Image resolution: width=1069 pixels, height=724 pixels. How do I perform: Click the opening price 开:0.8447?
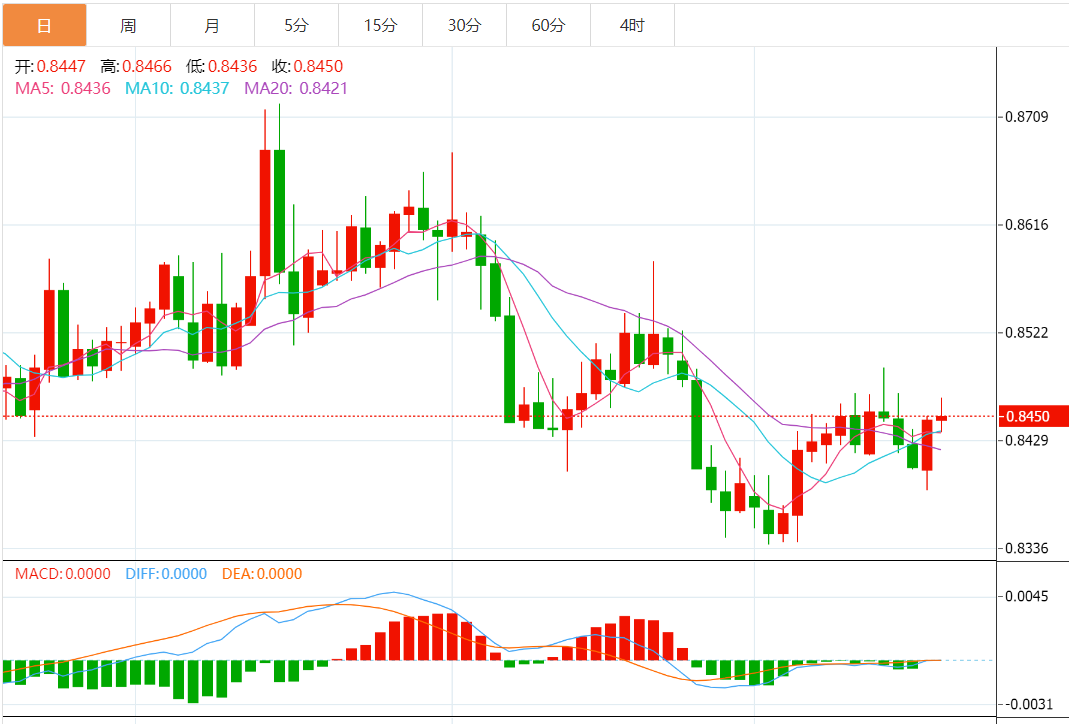click(x=50, y=66)
